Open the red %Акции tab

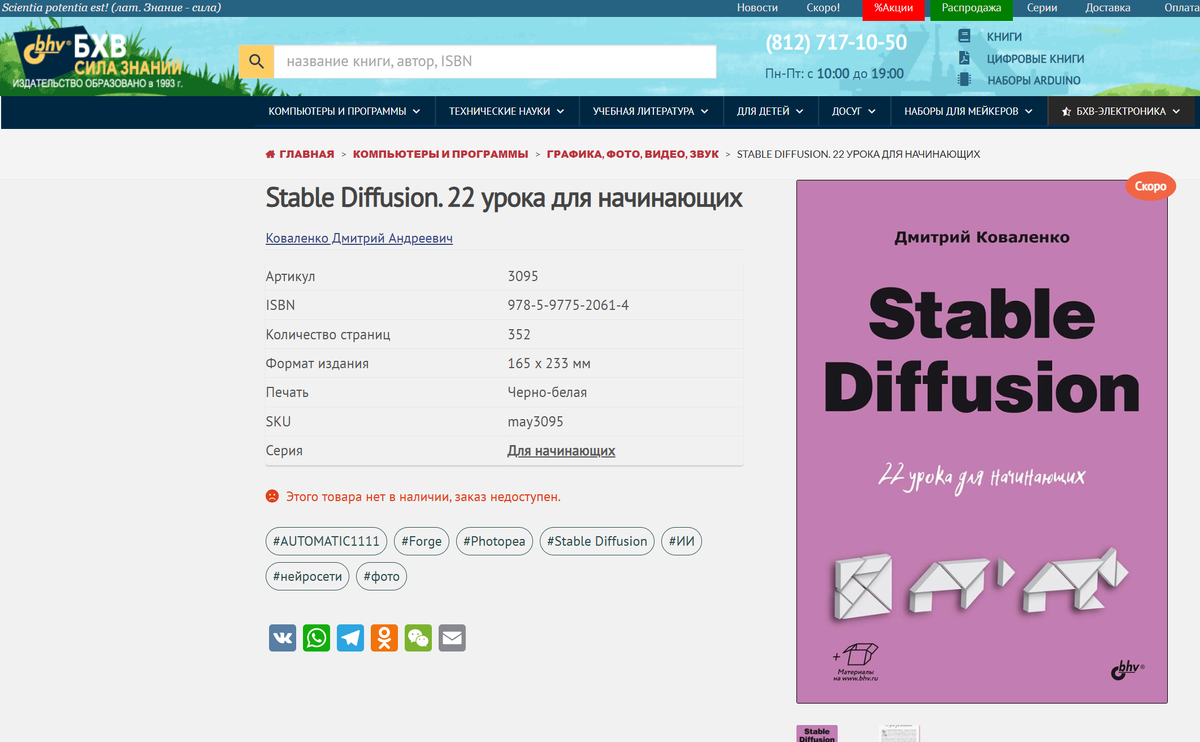(x=893, y=9)
